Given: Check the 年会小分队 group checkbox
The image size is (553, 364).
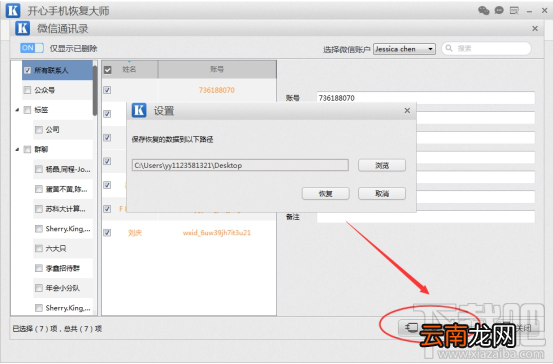Looking at the screenshot, I should click(39, 288).
